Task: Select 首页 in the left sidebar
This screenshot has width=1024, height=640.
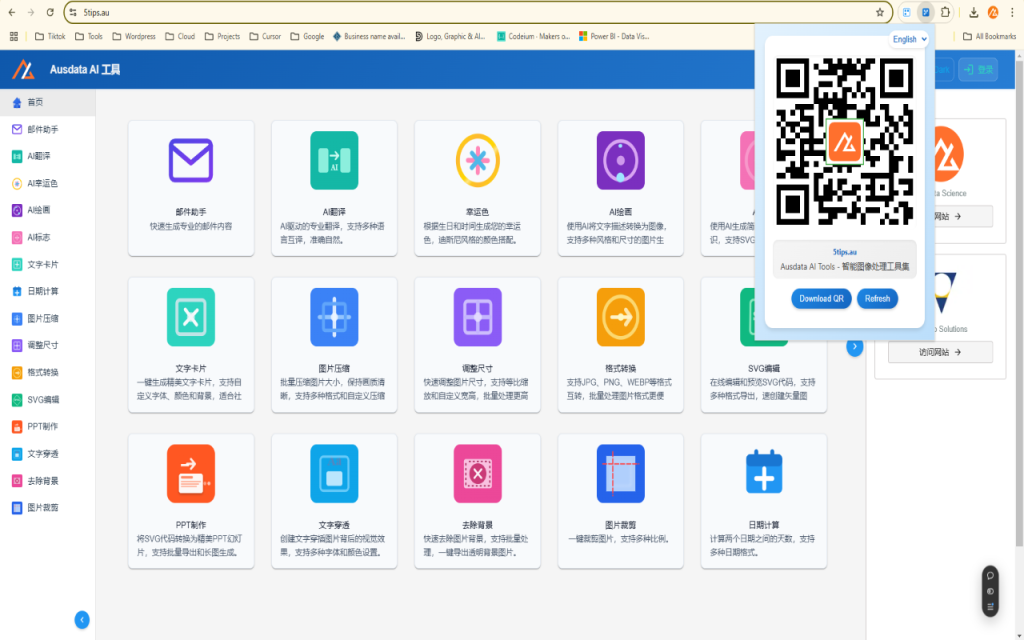Action: [48, 103]
